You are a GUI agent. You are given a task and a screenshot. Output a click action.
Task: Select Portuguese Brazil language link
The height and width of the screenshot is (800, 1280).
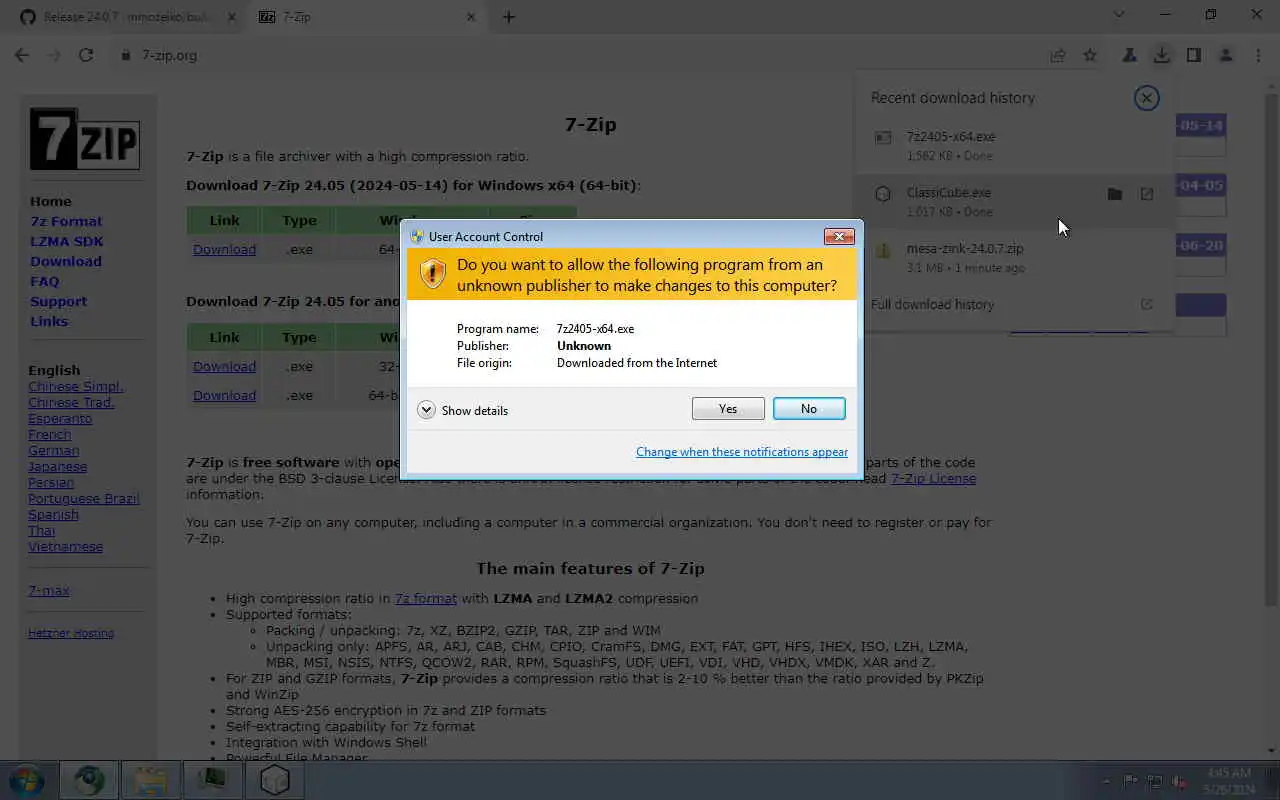click(x=84, y=498)
